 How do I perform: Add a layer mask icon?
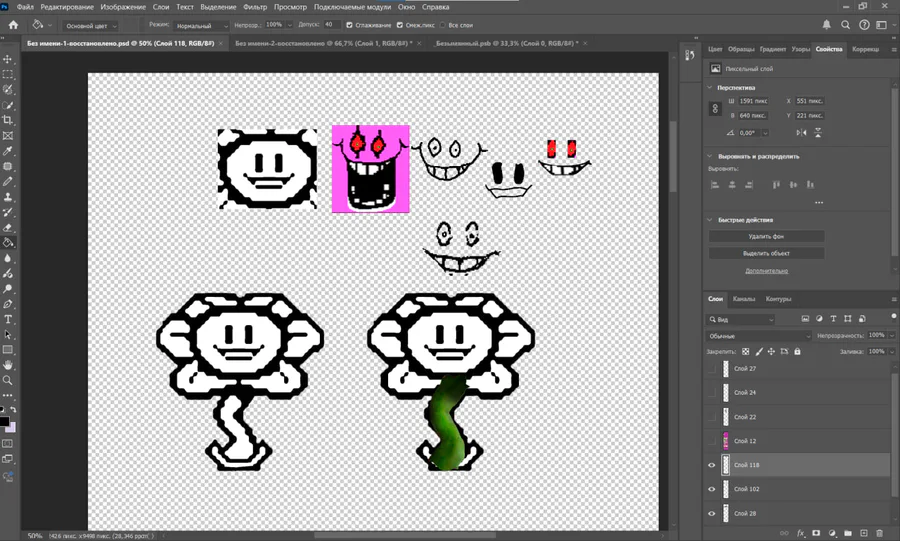(816, 534)
